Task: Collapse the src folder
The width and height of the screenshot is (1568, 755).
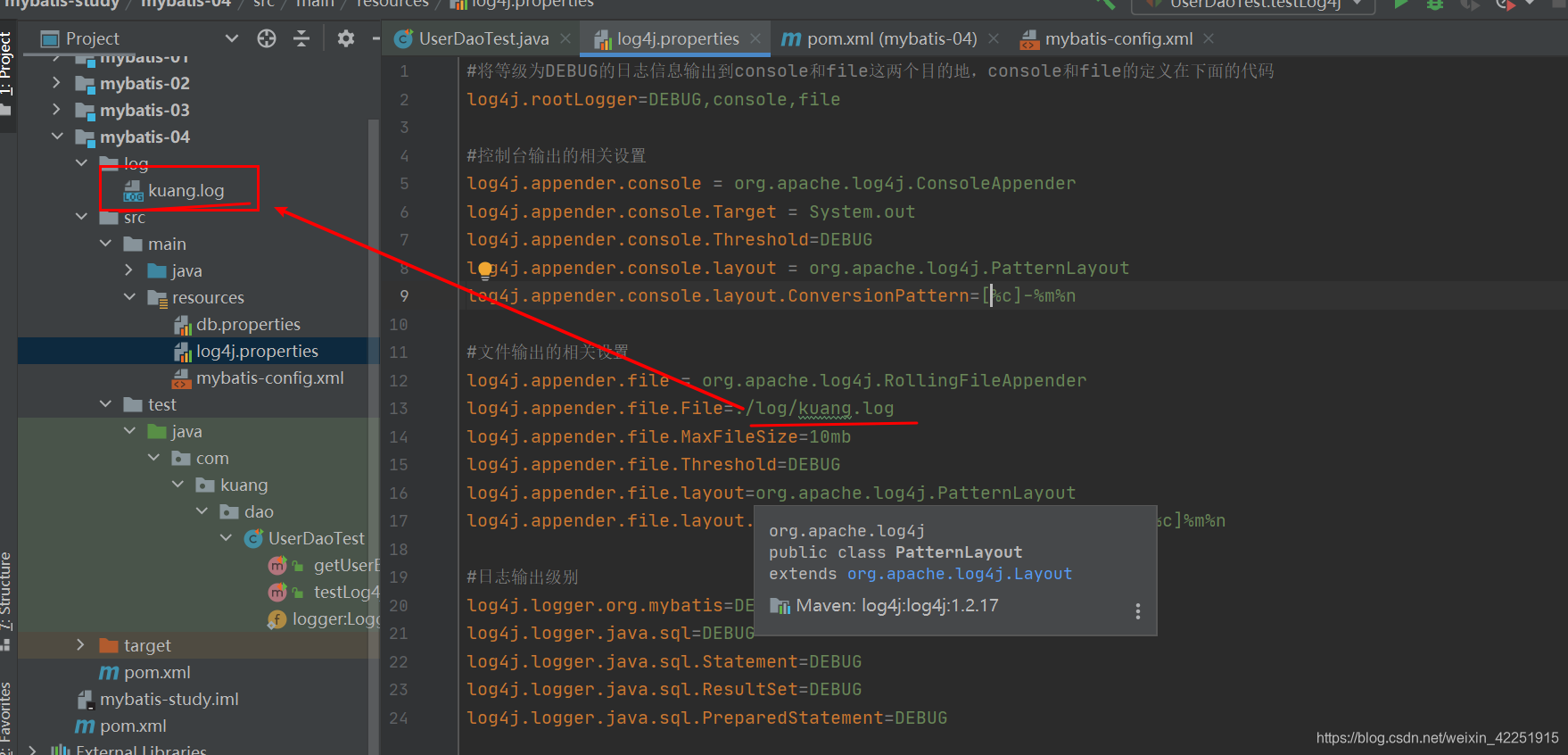Action: [x=81, y=217]
